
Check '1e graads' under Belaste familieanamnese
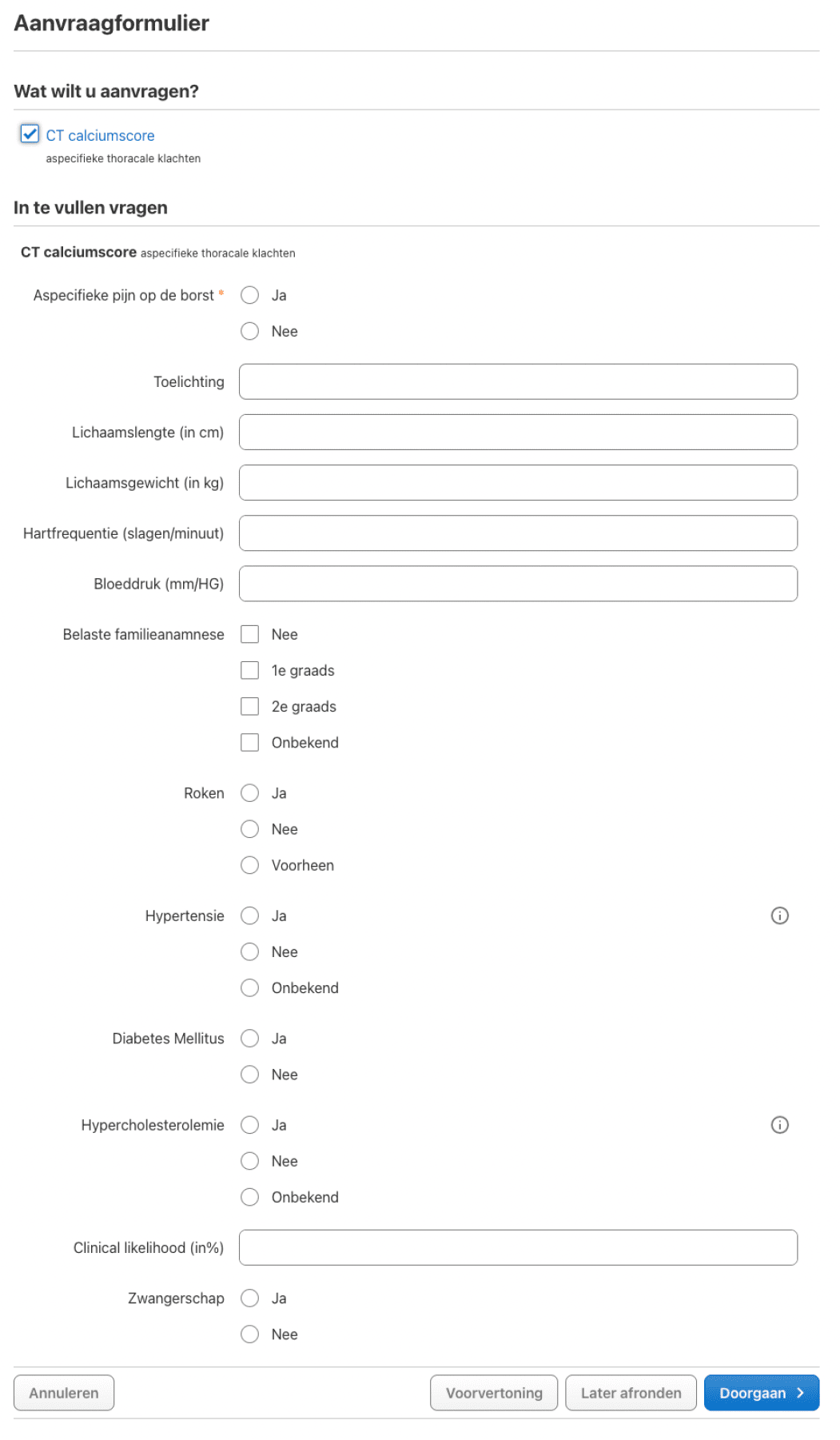[250, 670]
